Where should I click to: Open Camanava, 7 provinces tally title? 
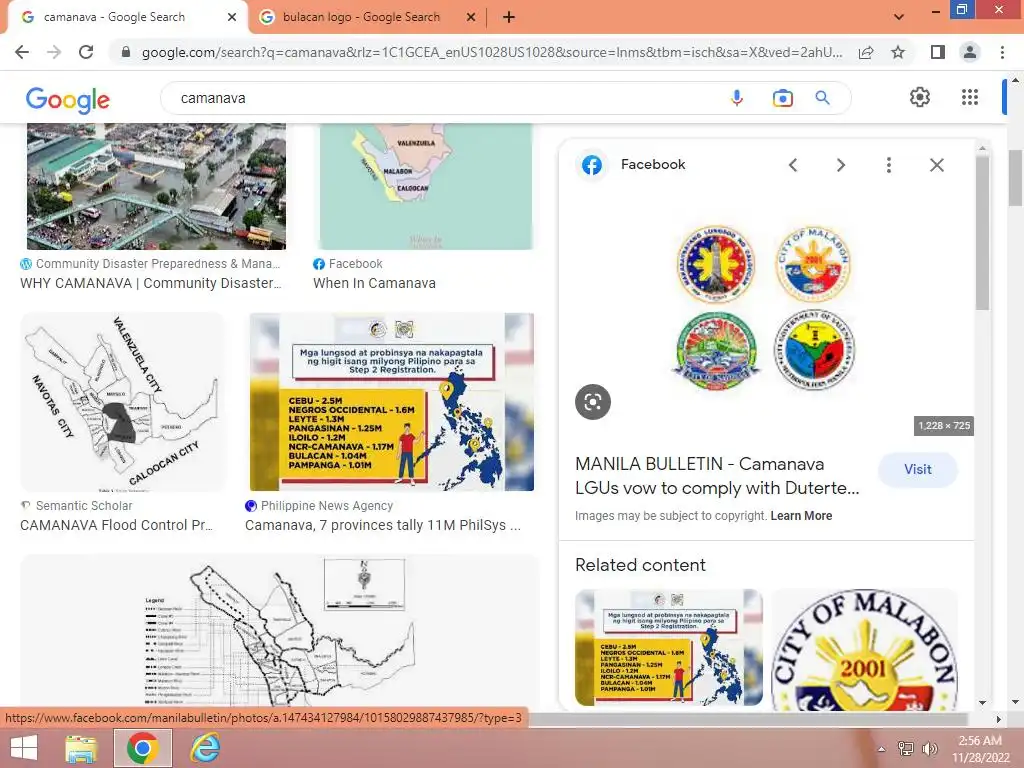(383, 525)
